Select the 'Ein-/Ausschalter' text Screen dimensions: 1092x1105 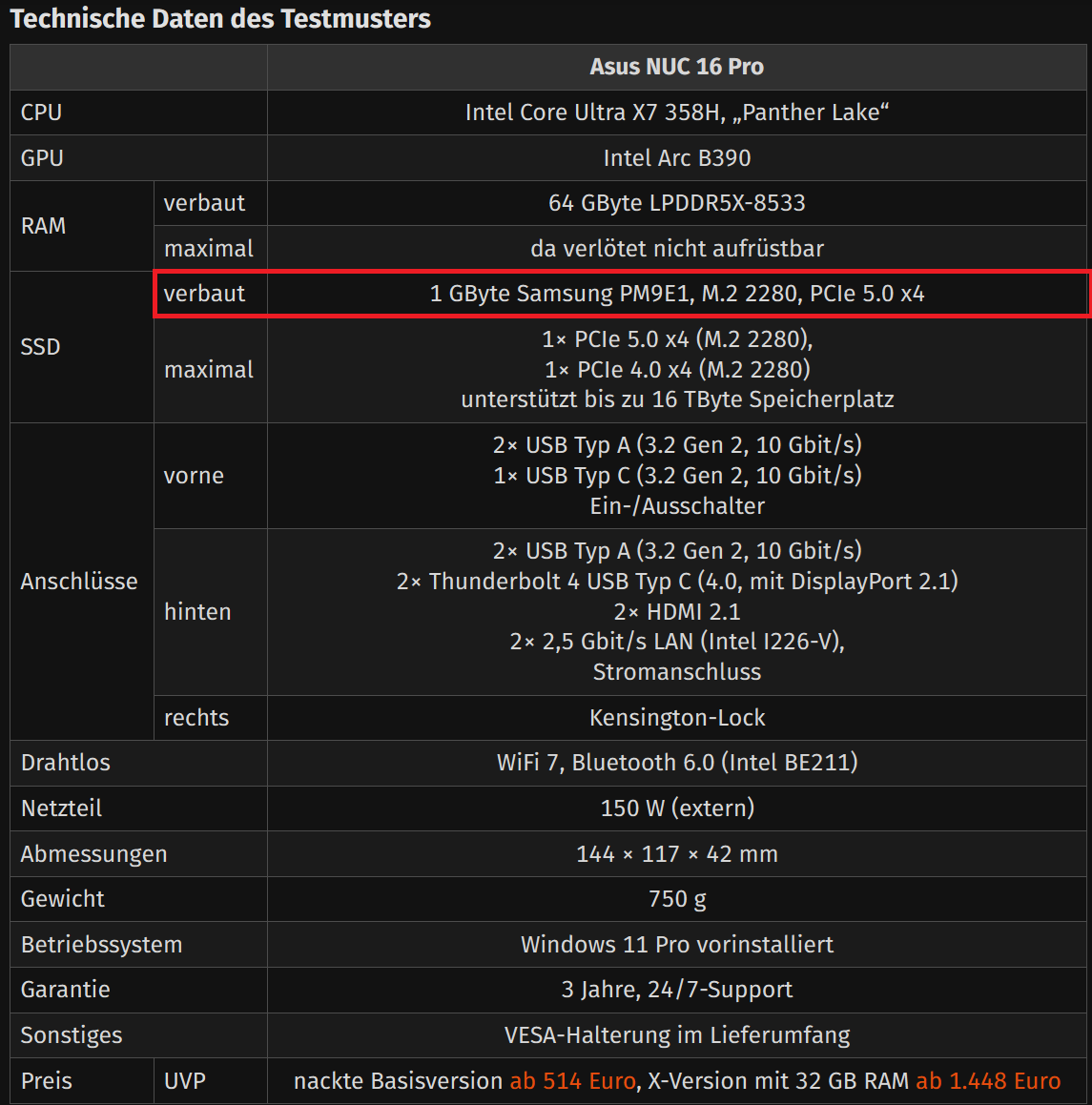677,506
